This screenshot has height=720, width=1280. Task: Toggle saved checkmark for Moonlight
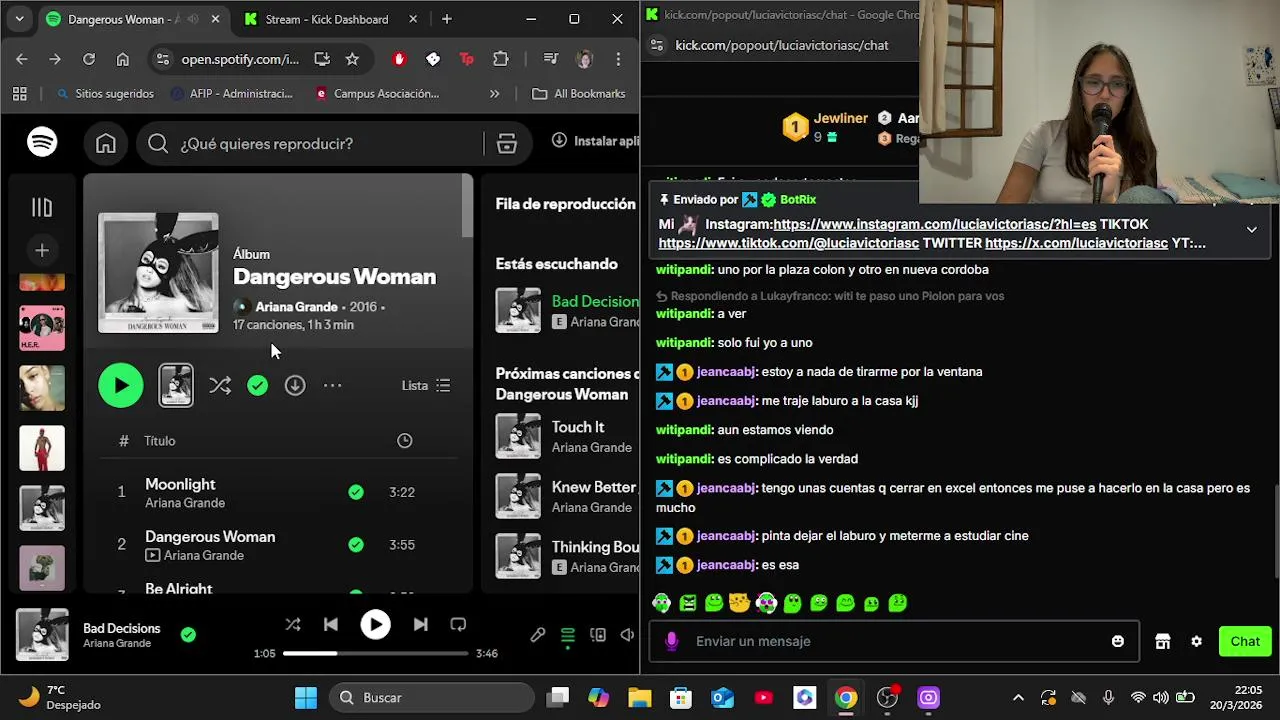[x=356, y=492]
